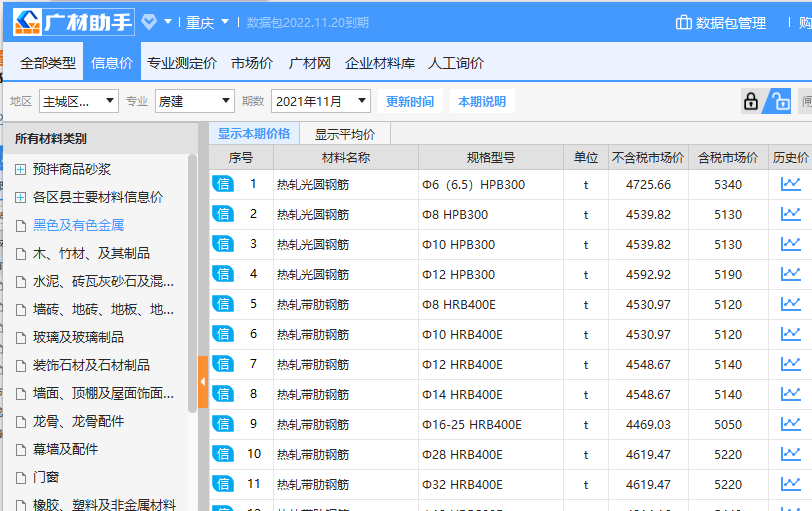Viewport: 812px width, 511px height.
Task: Select 装饰石材及石材制品 category
Action: (x=91, y=365)
